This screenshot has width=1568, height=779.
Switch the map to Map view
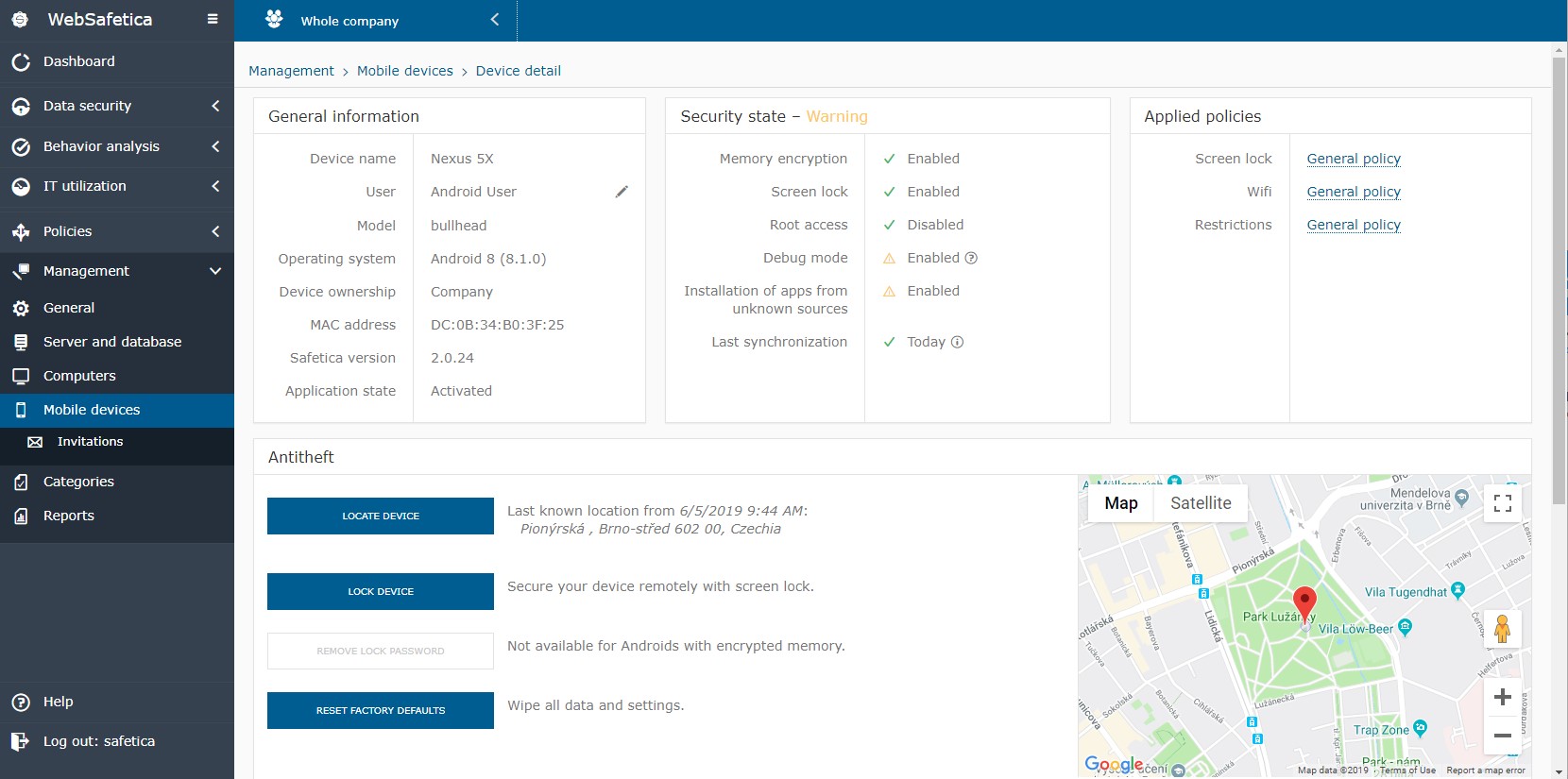coord(1121,503)
